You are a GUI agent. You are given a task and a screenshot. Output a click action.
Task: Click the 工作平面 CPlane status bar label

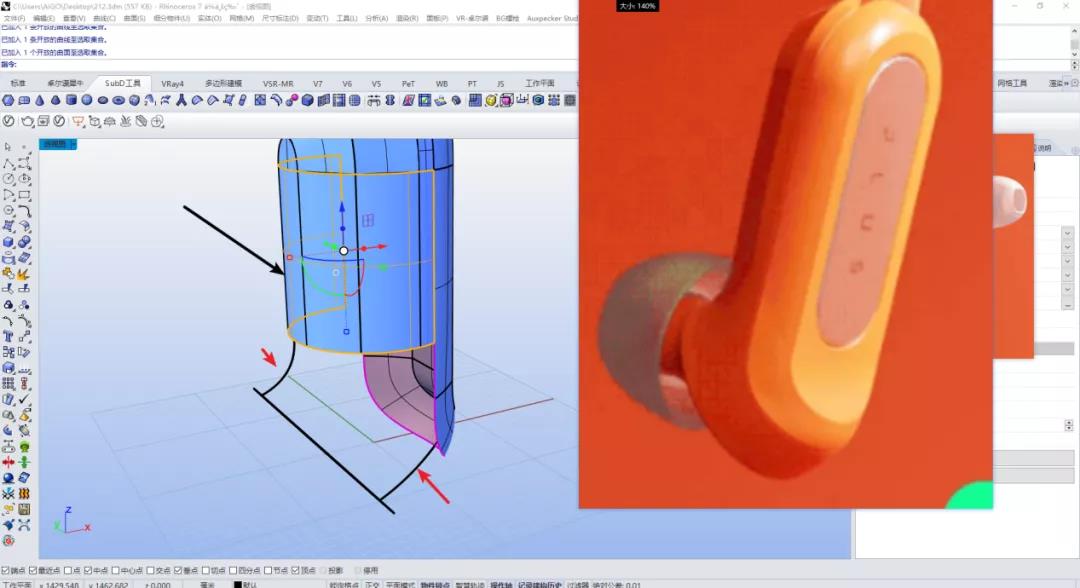tap(17, 585)
